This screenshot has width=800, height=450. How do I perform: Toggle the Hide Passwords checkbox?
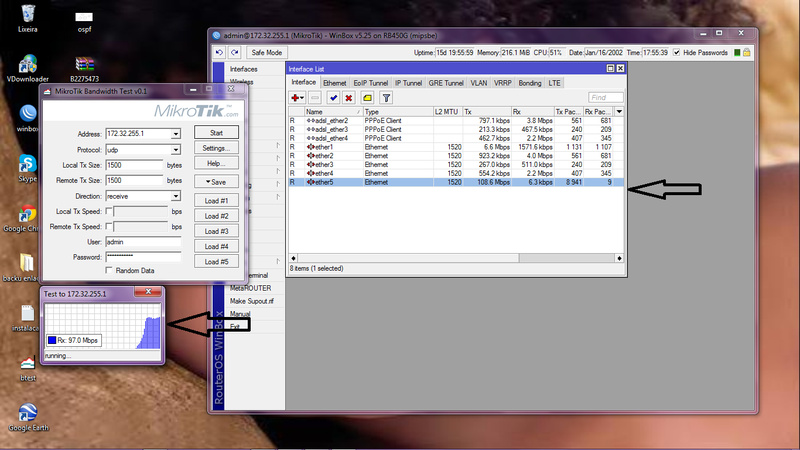click(x=678, y=52)
